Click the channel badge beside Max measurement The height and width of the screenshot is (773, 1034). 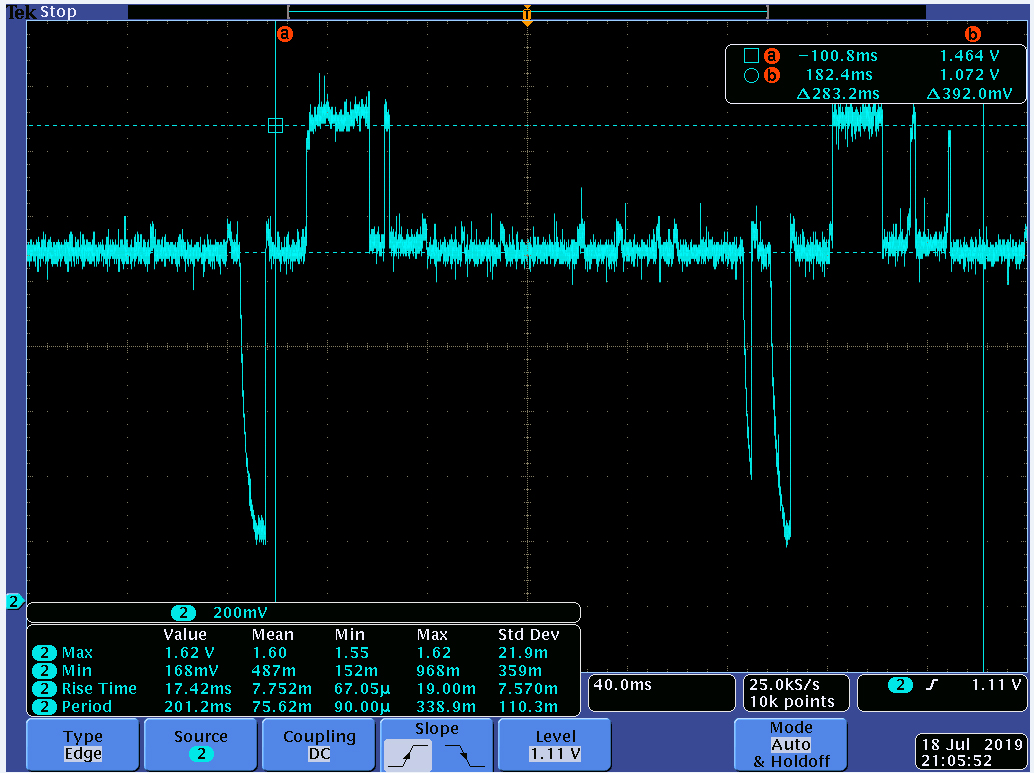tap(44, 653)
